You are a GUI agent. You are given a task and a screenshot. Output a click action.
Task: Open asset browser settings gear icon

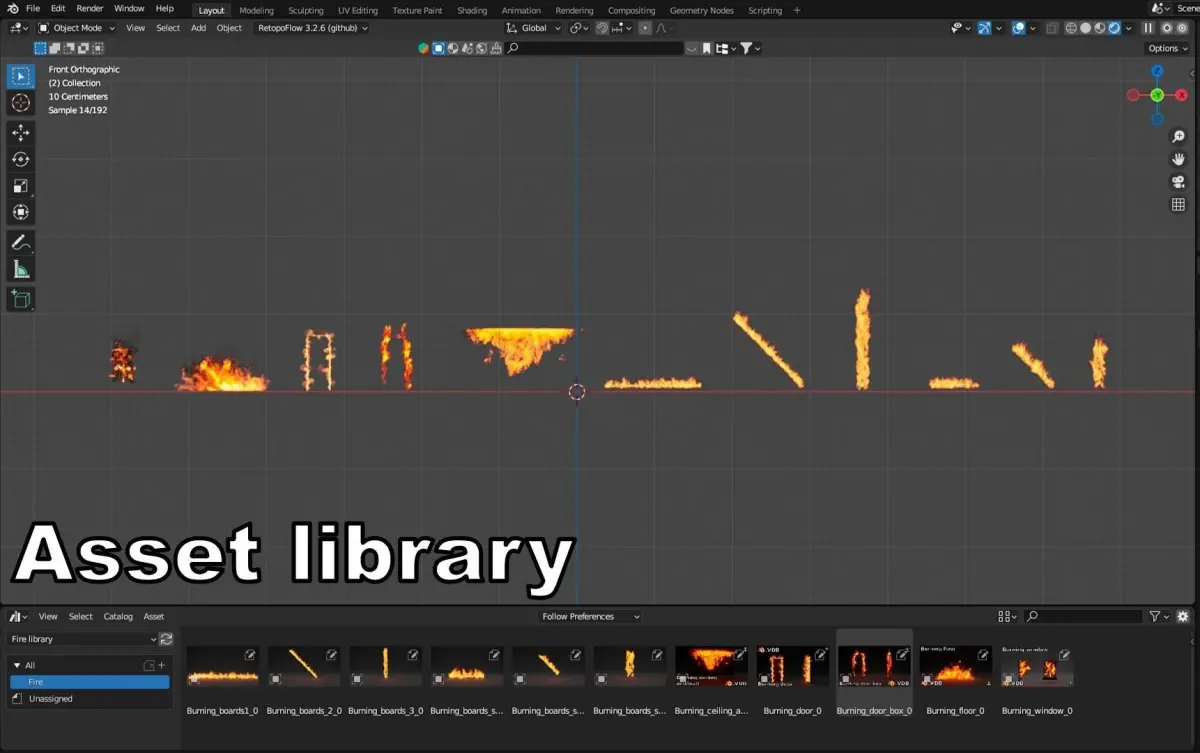click(1183, 617)
